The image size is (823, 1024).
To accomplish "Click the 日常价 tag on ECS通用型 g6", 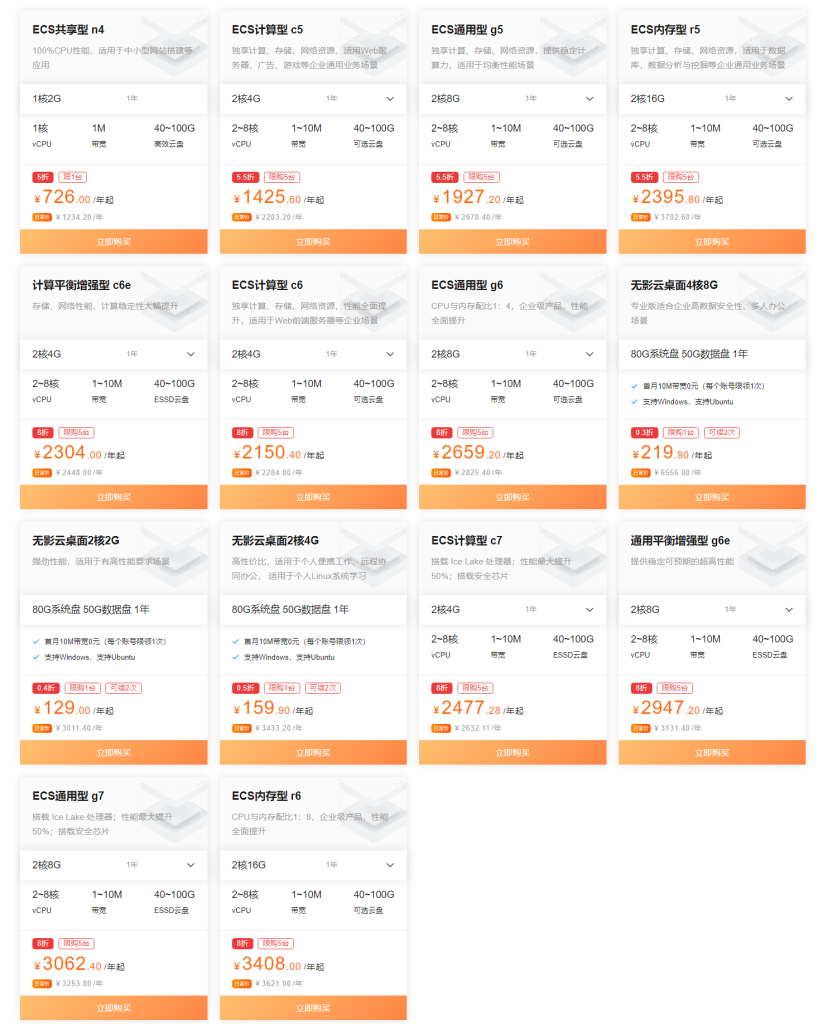I will (x=439, y=472).
